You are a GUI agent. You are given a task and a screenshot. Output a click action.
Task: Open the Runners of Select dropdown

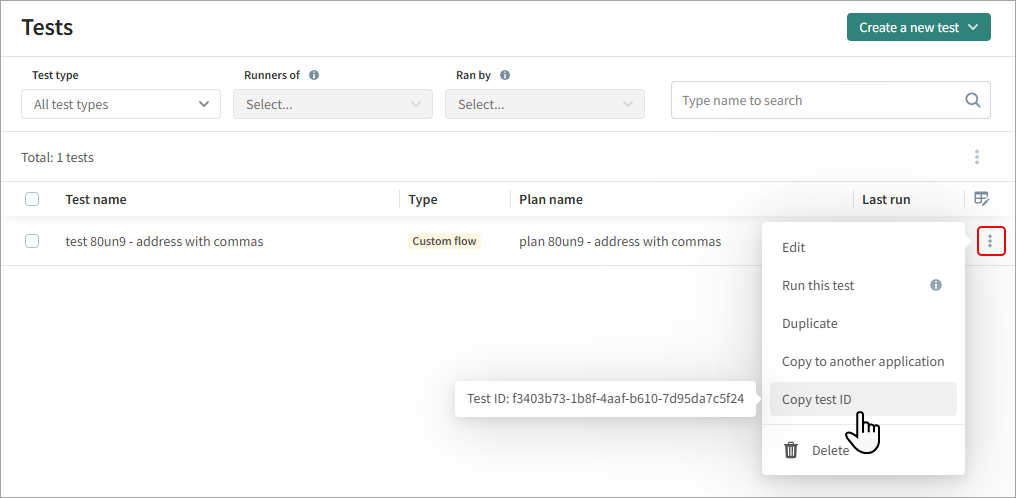[x=333, y=104]
